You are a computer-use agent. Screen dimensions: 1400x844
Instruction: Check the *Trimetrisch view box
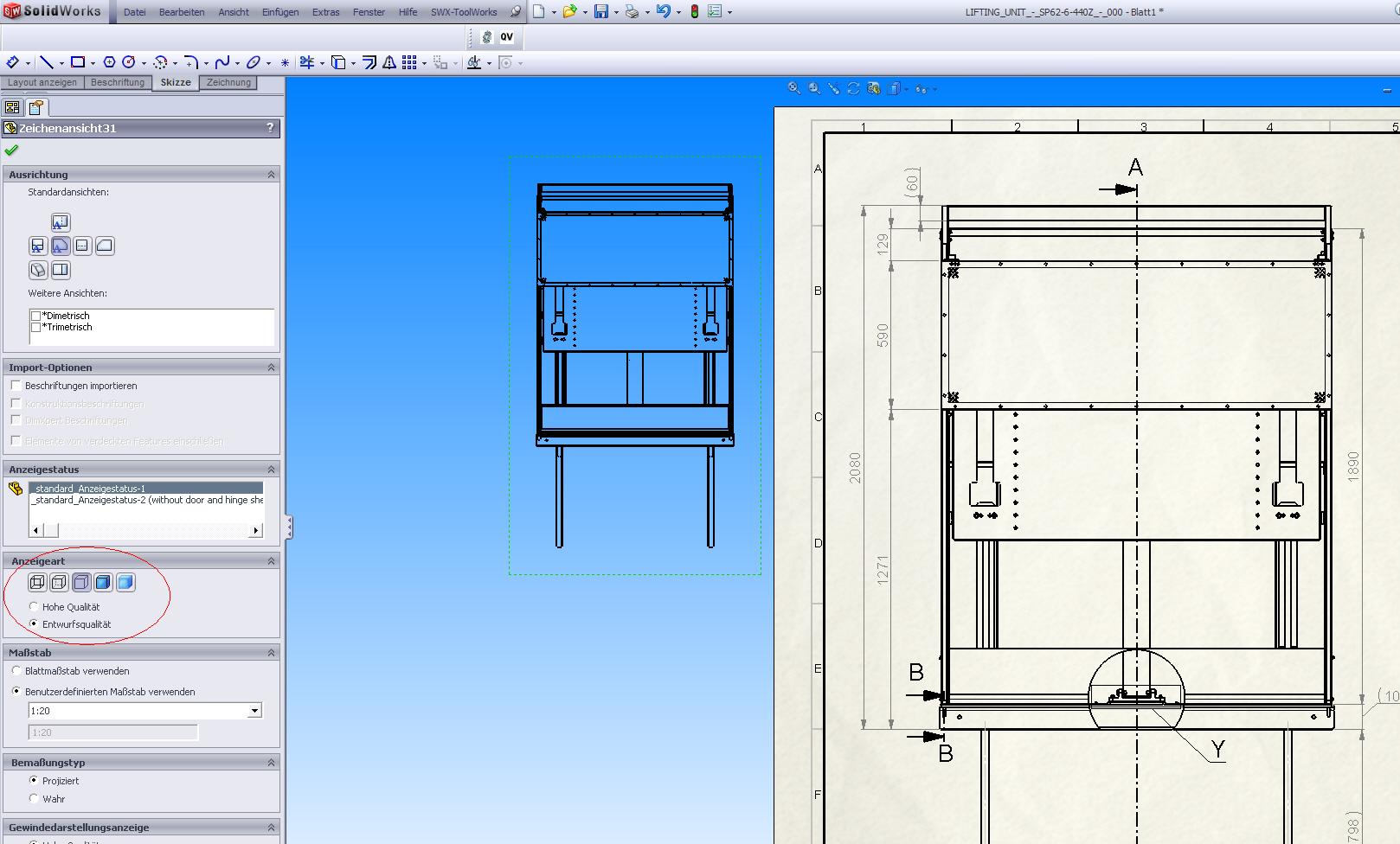[x=35, y=327]
